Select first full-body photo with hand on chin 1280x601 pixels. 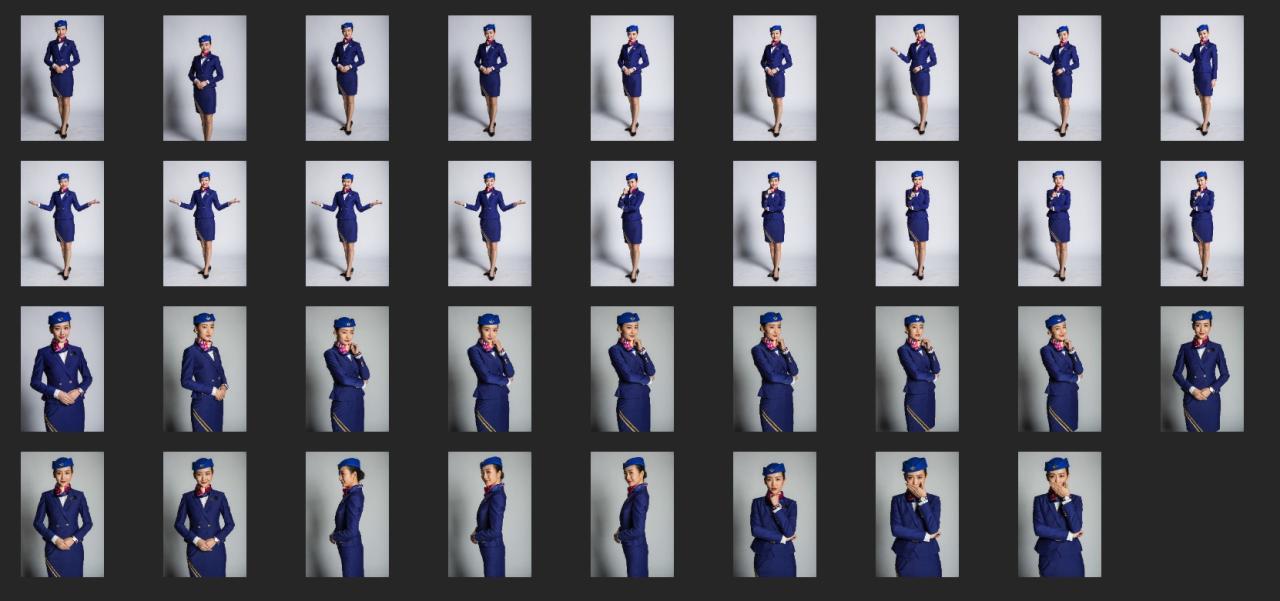coord(632,224)
